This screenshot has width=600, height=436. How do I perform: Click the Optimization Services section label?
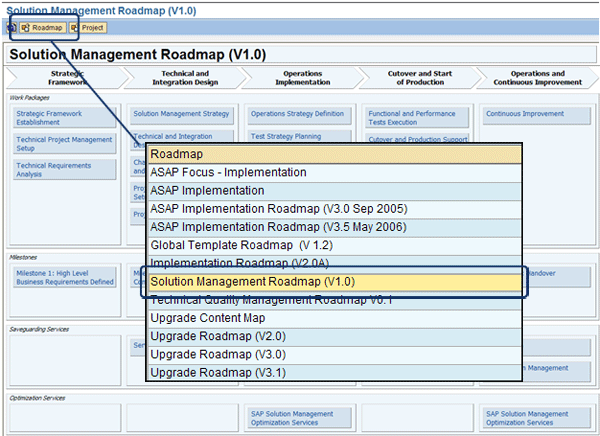pos(38,398)
